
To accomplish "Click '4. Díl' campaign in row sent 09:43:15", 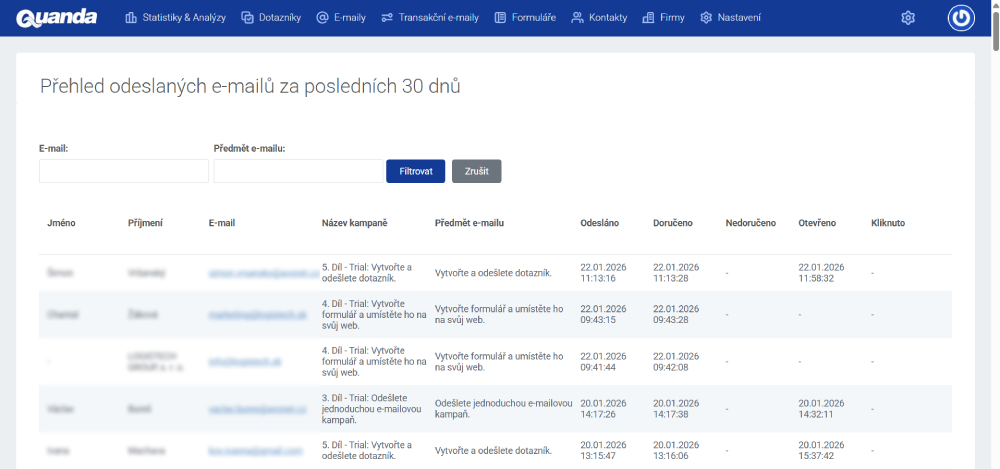I will [374, 315].
